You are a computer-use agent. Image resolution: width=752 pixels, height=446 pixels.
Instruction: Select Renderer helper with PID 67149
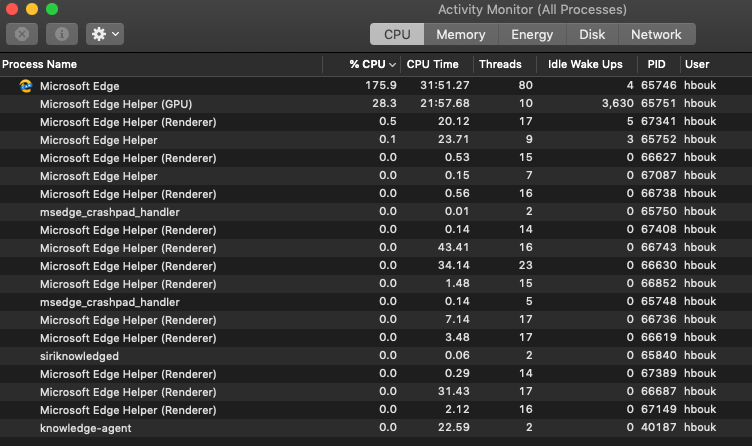pos(376,410)
